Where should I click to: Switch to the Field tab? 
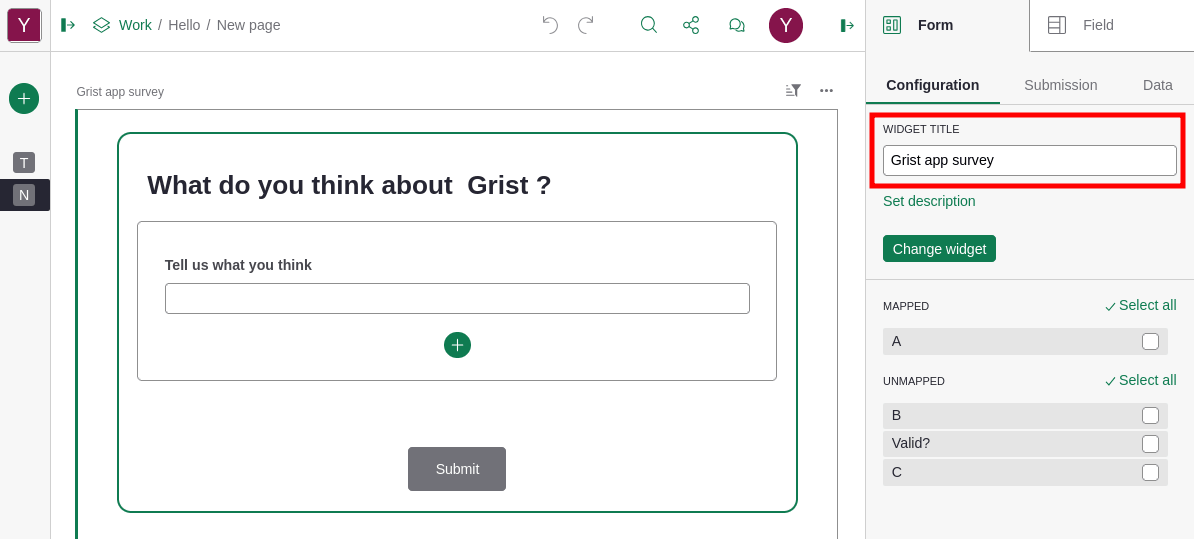(1112, 25)
